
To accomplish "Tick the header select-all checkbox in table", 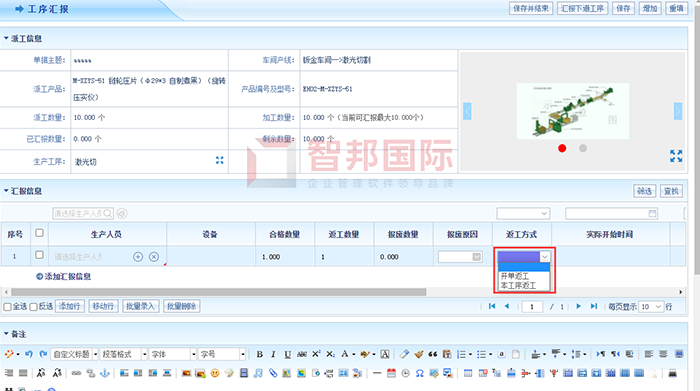I will [39, 233].
